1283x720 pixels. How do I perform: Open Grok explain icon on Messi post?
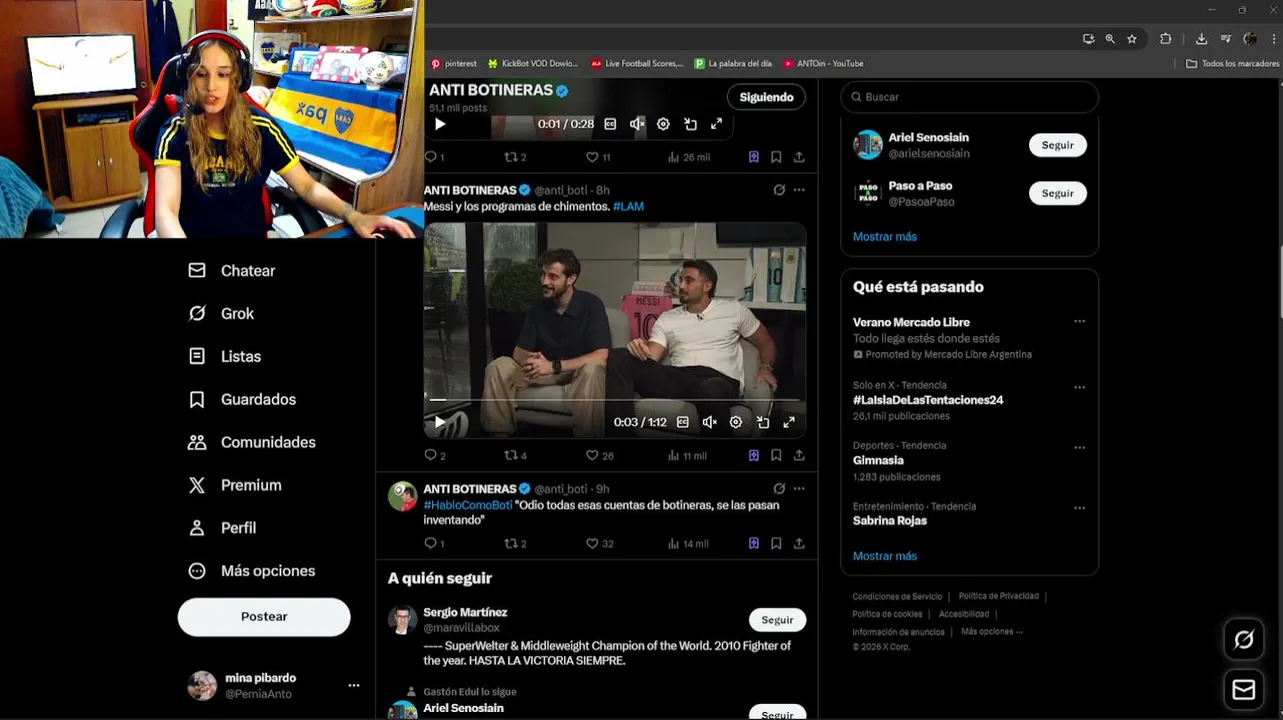(x=779, y=190)
